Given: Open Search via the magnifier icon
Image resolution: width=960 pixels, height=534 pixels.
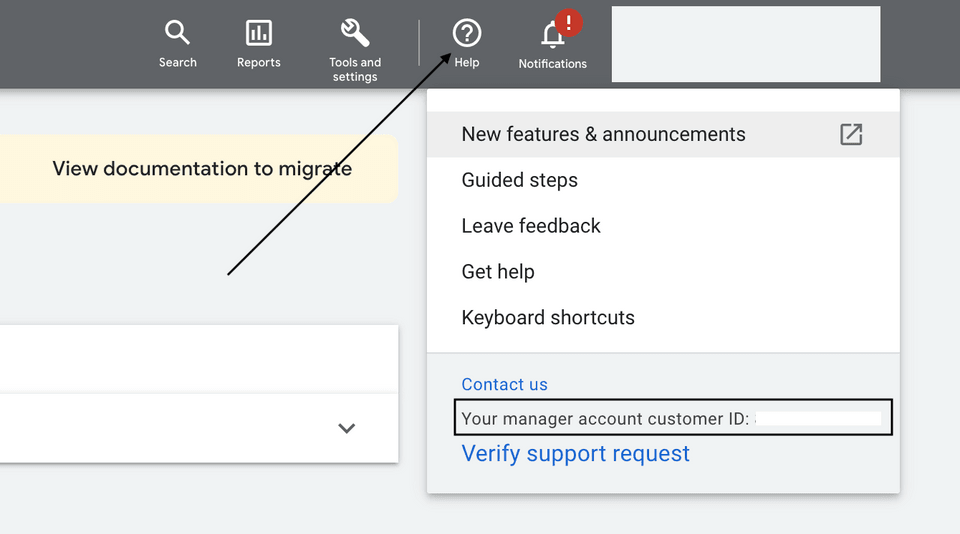Looking at the screenshot, I should (178, 32).
